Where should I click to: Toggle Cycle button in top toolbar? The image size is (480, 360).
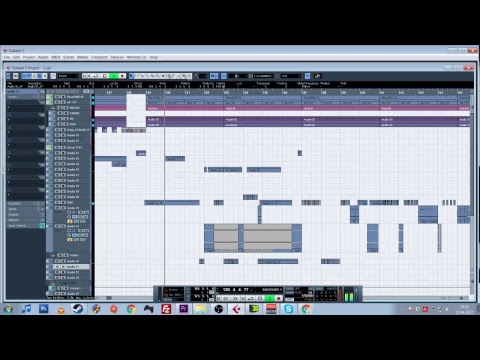point(96,76)
